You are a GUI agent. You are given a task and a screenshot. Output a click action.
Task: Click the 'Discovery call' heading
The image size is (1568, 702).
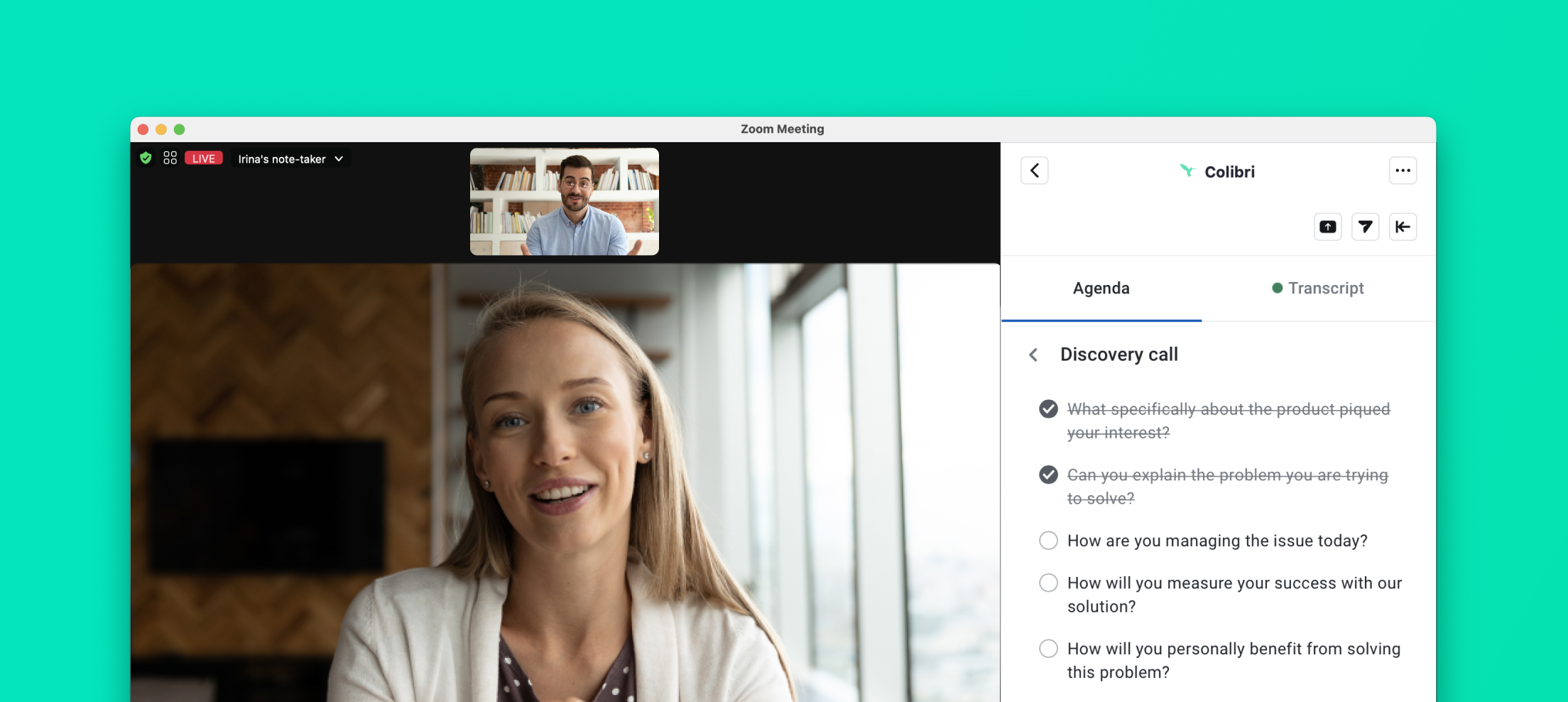coord(1119,355)
